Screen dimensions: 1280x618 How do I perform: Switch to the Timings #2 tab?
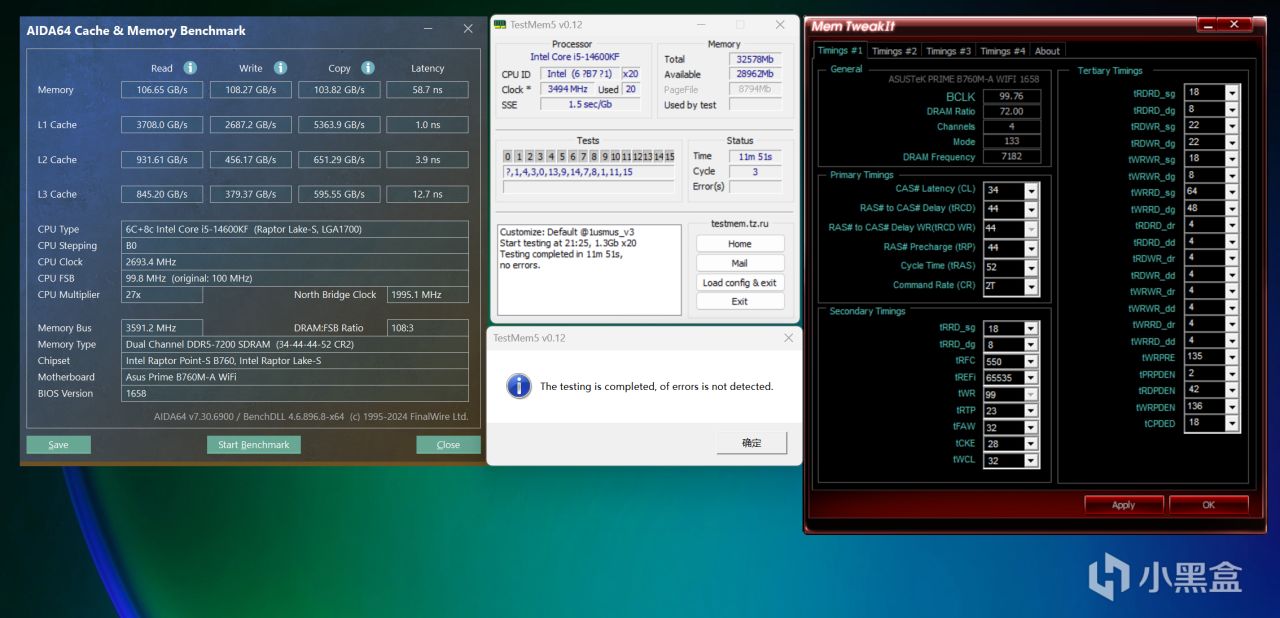[894, 51]
